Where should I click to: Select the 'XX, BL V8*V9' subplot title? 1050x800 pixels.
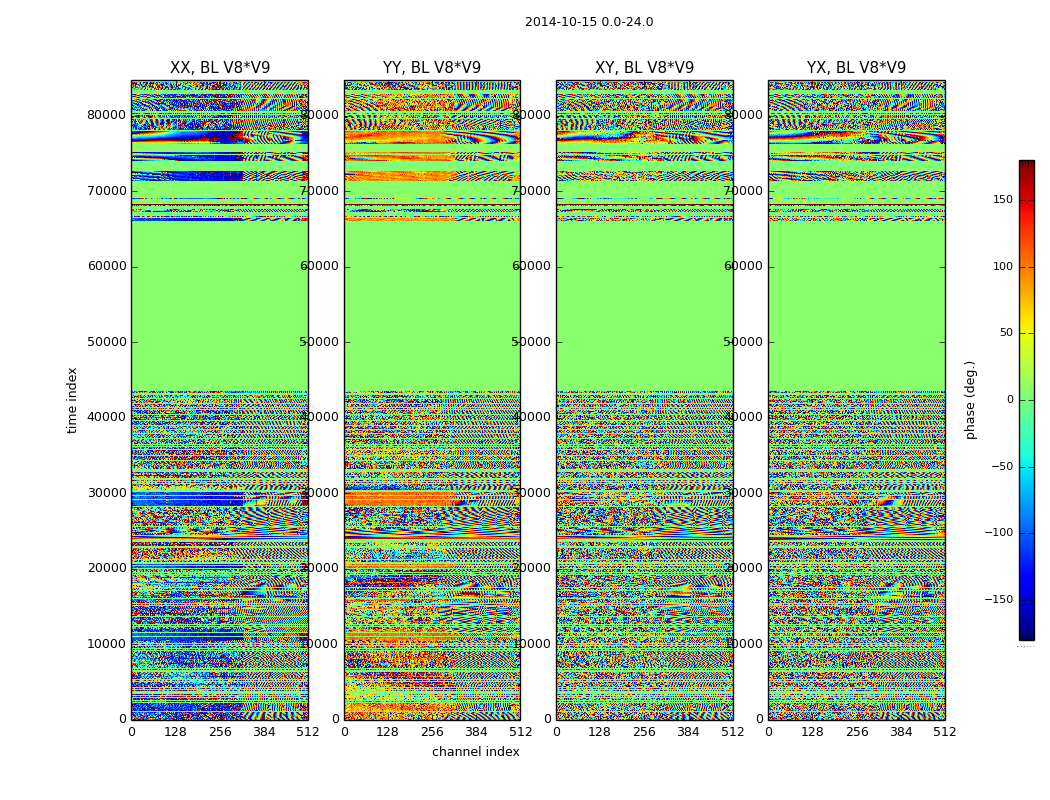click(220, 68)
